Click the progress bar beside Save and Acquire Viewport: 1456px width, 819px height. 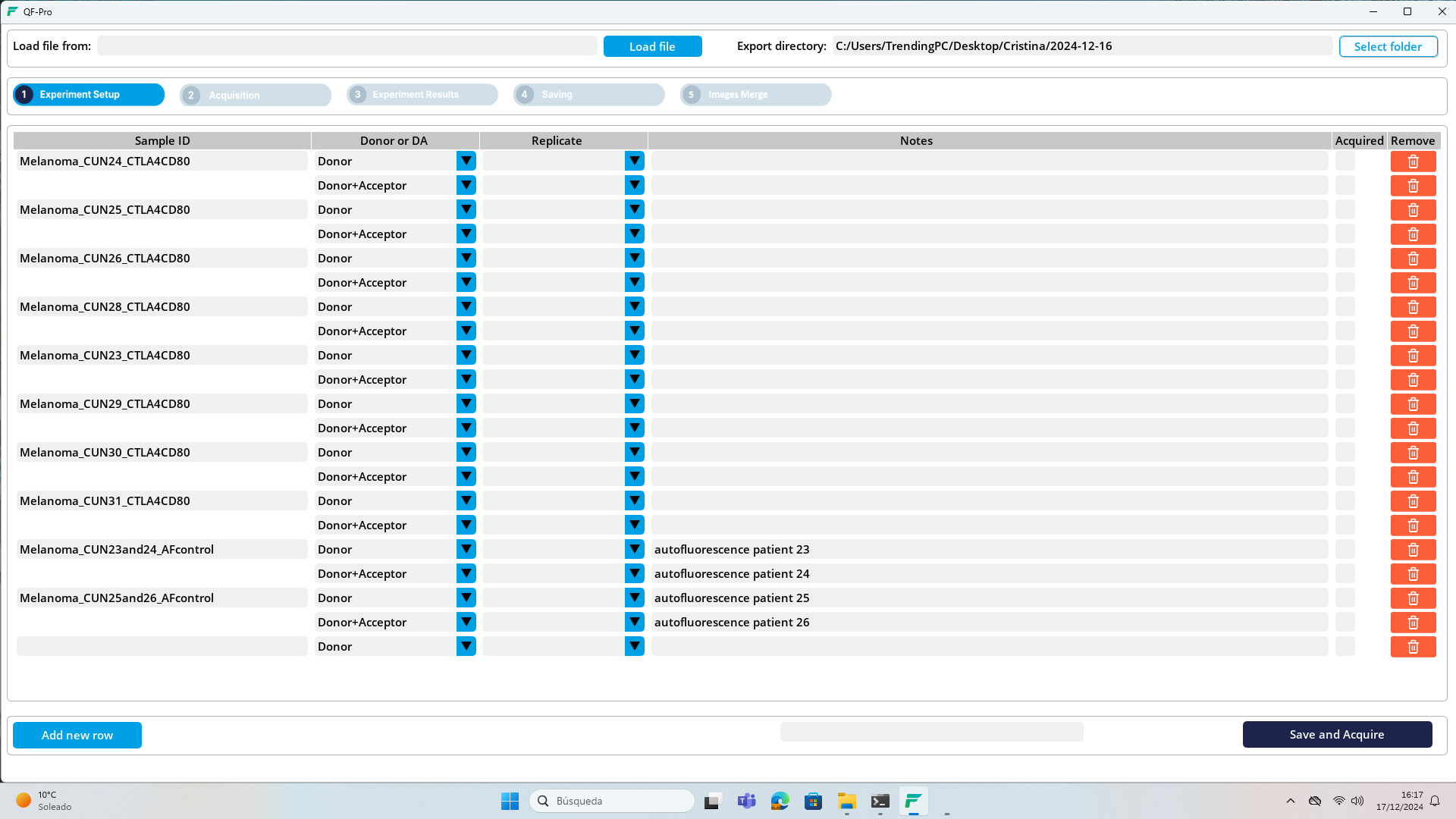click(x=931, y=732)
